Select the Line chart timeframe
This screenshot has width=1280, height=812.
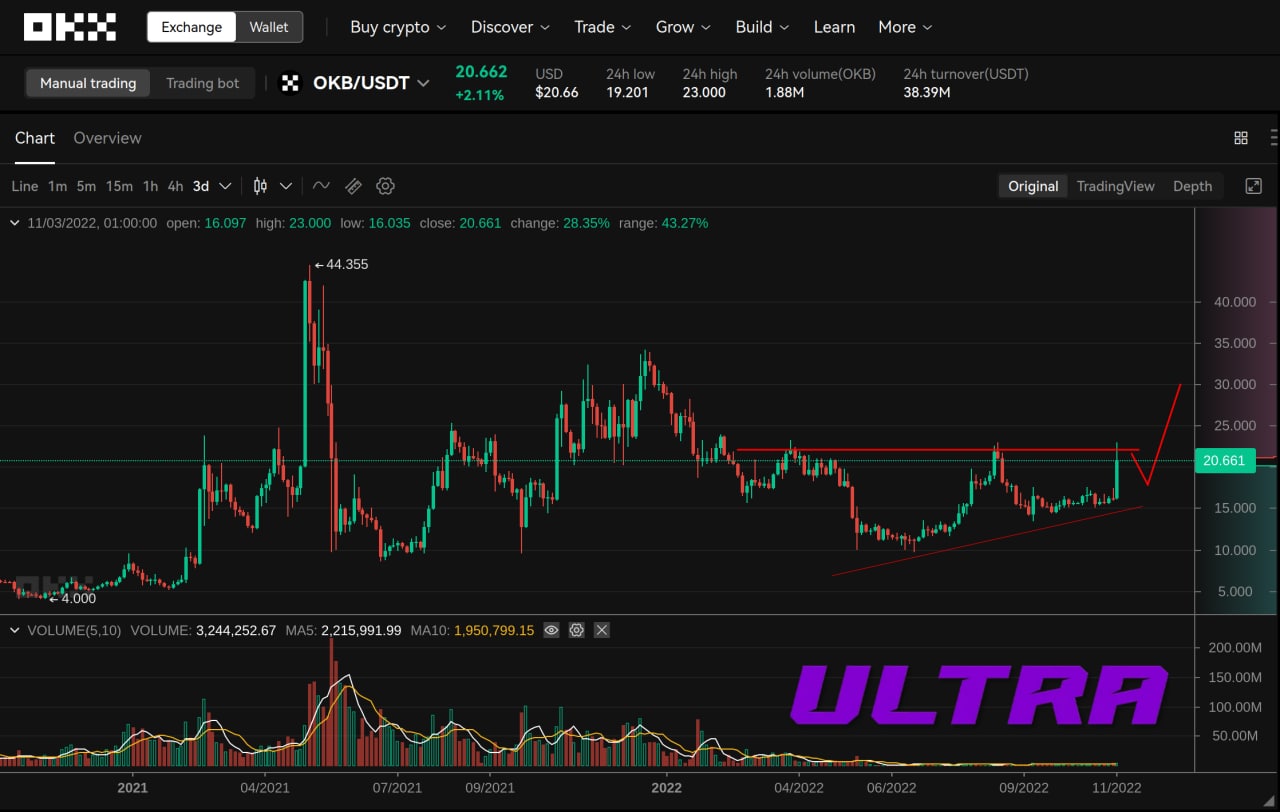pyautogui.click(x=25, y=186)
